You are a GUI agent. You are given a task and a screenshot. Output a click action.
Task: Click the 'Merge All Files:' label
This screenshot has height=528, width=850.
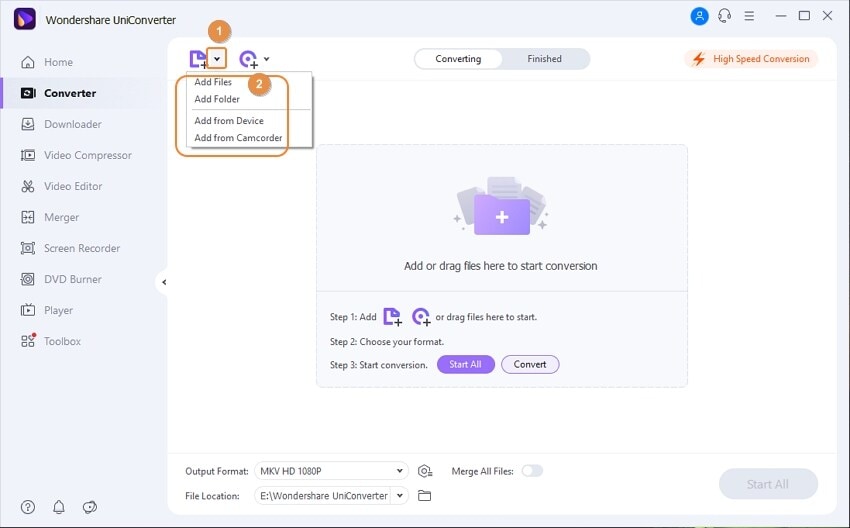coord(482,472)
